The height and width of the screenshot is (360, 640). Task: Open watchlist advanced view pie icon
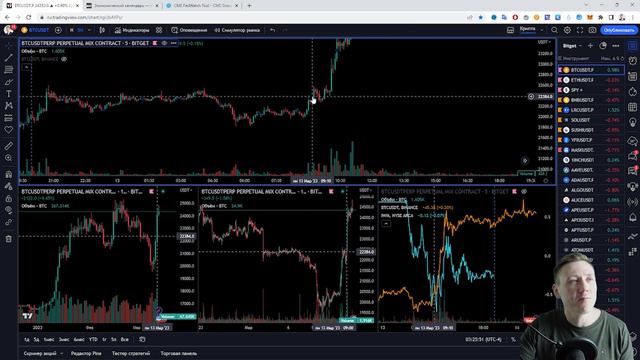point(603,46)
